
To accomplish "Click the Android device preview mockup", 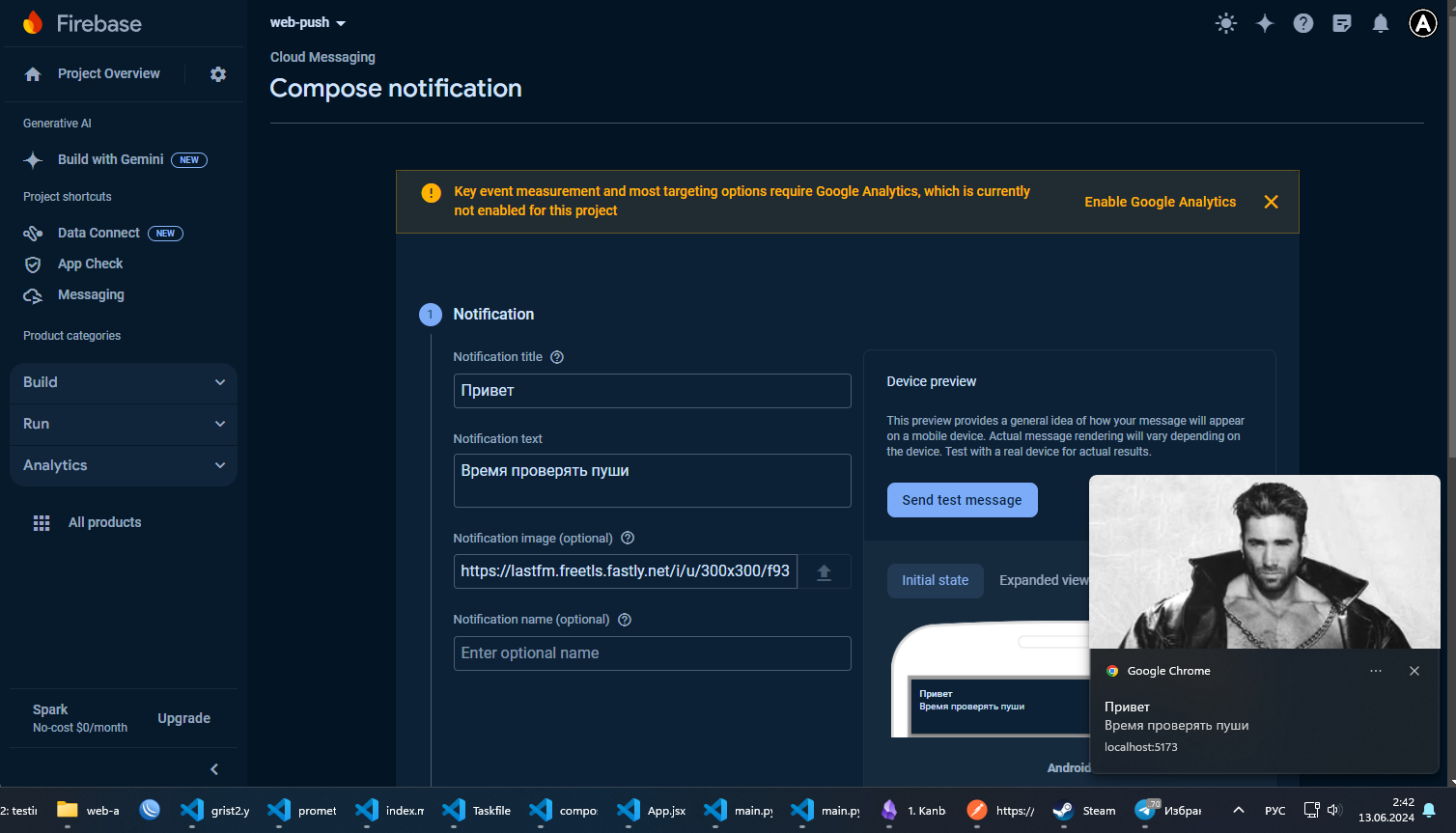I will [x=990, y=680].
